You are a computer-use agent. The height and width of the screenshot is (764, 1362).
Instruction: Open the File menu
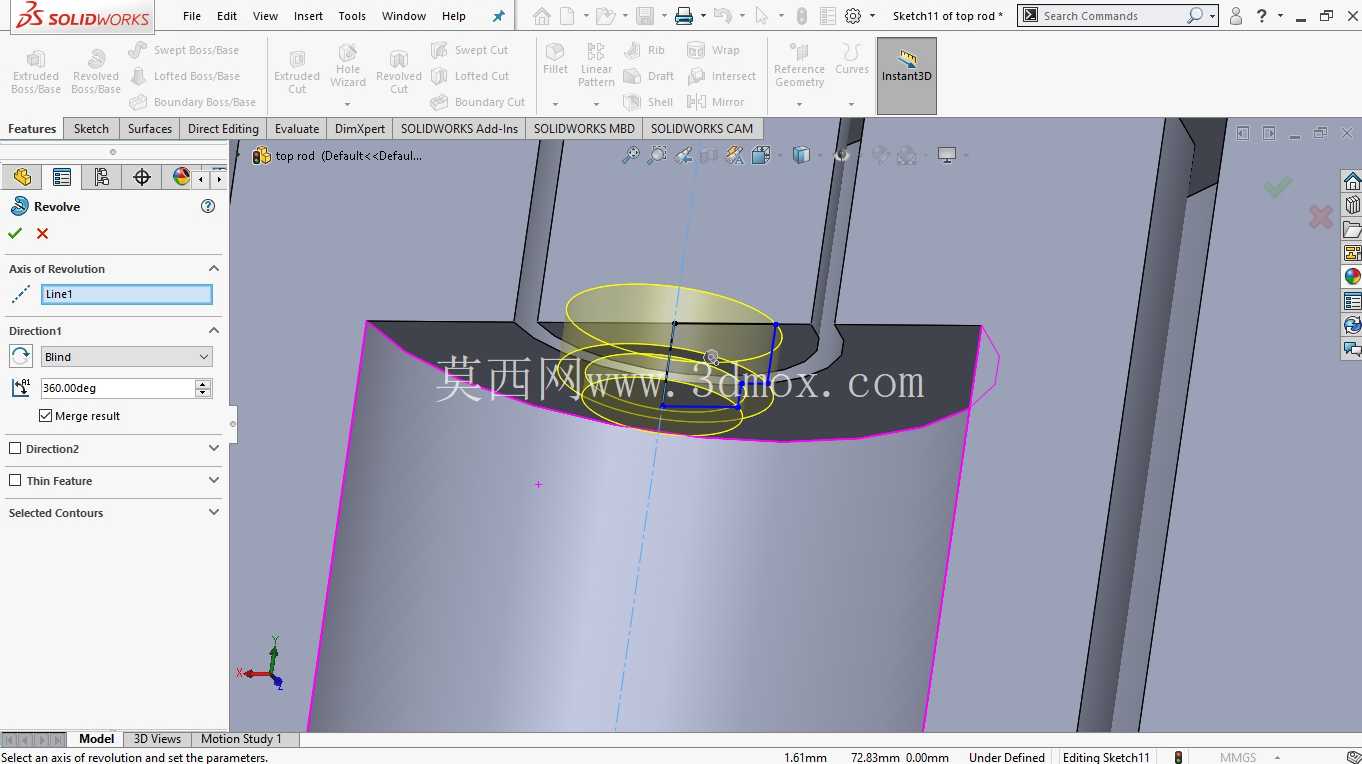[x=192, y=16]
